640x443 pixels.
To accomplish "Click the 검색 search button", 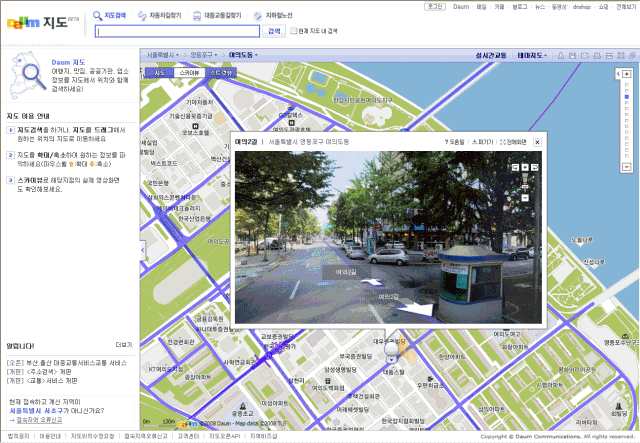I will coord(274,31).
